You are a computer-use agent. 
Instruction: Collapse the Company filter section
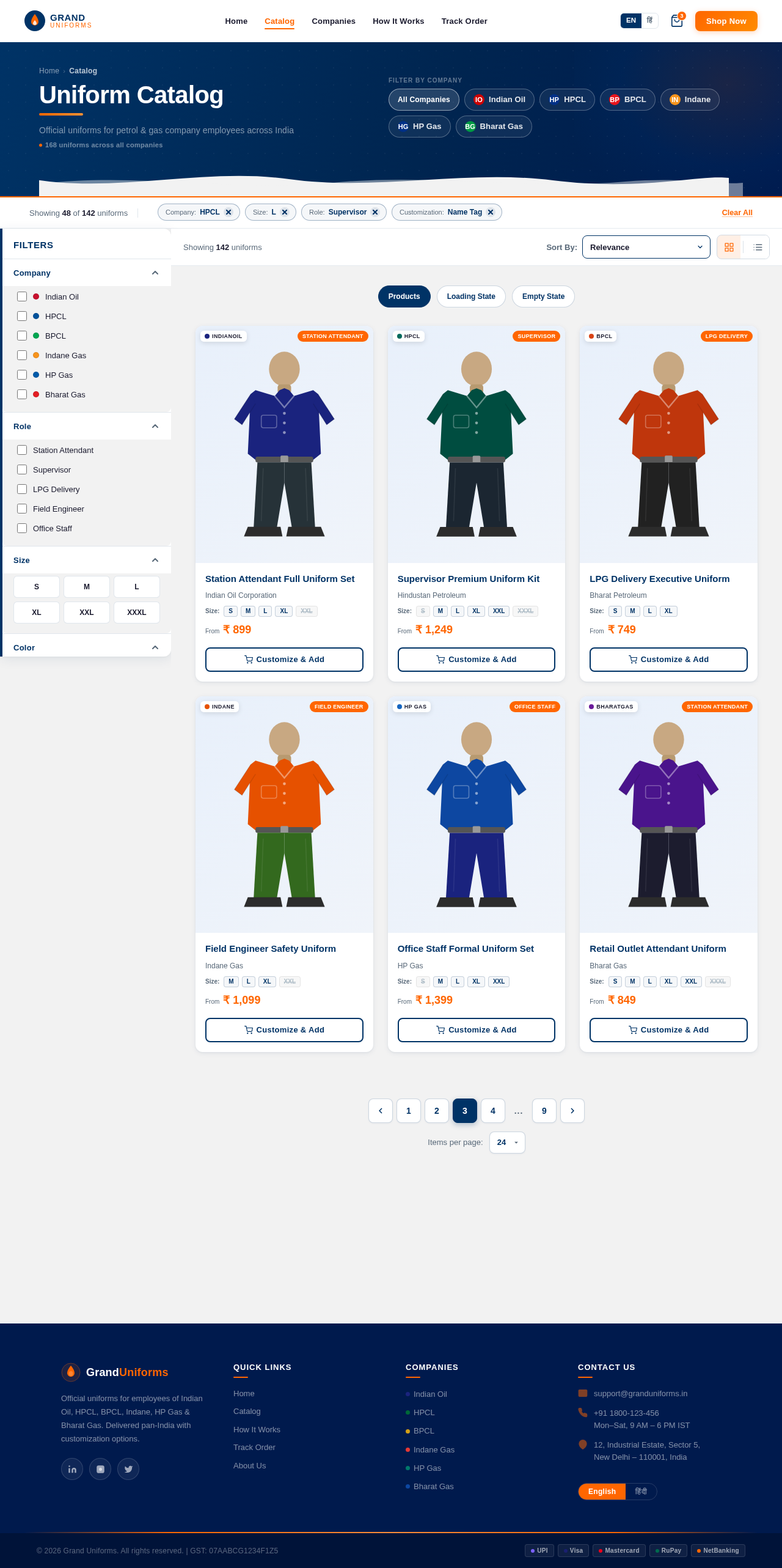tap(87, 273)
